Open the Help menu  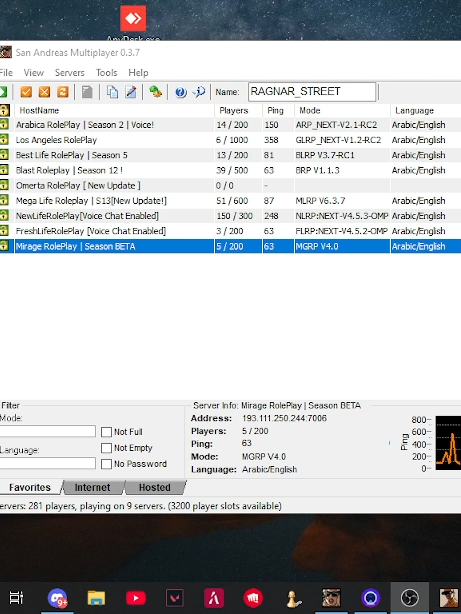coord(138,72)
